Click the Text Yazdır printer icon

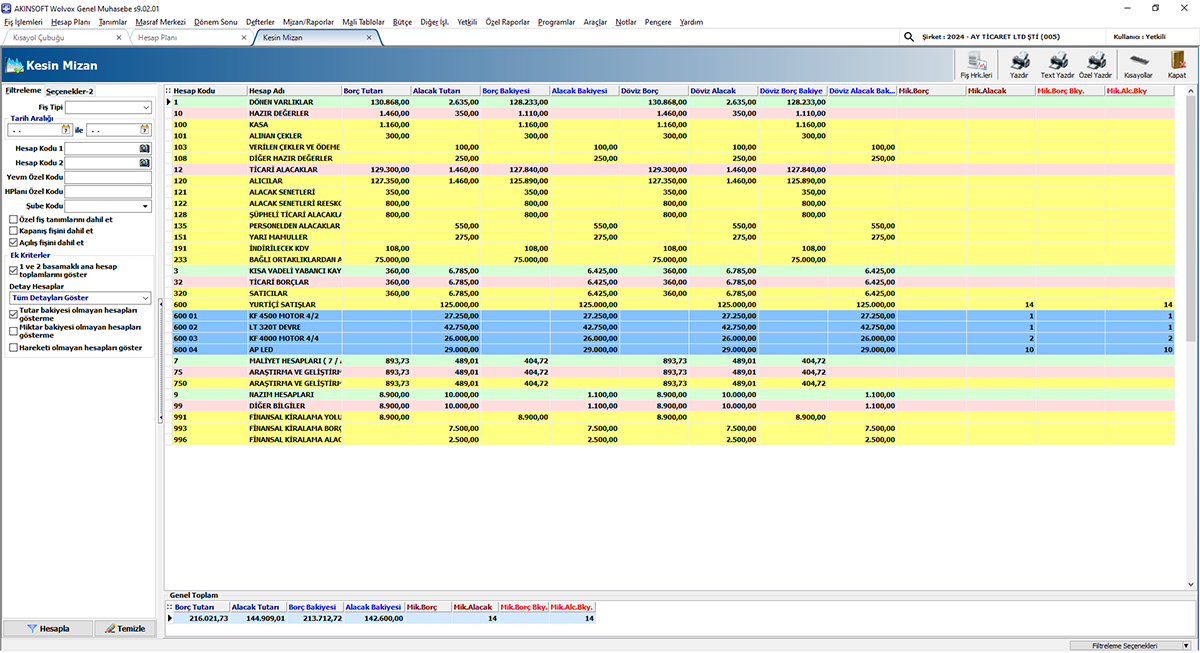tap(1057, 64)
